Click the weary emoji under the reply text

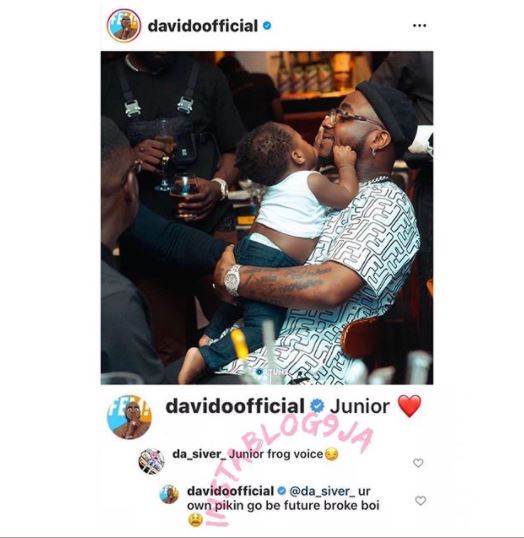coord(195,521)
